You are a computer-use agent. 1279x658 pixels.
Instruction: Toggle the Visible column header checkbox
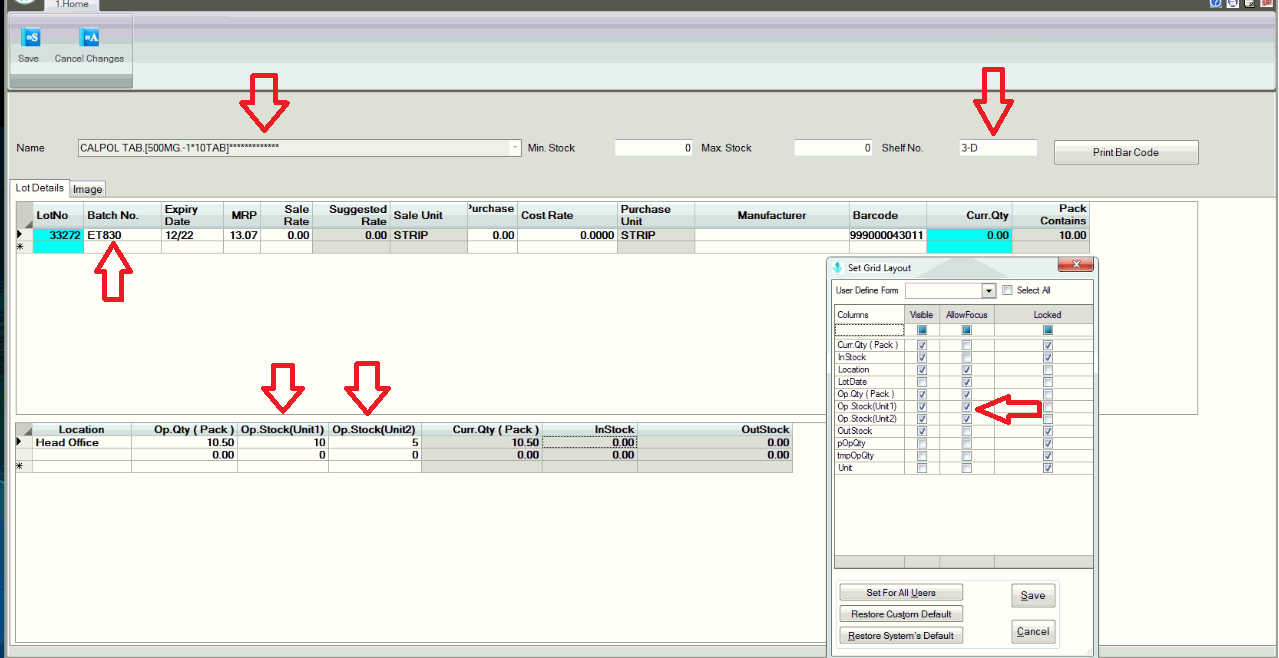[x=922, y=329]
